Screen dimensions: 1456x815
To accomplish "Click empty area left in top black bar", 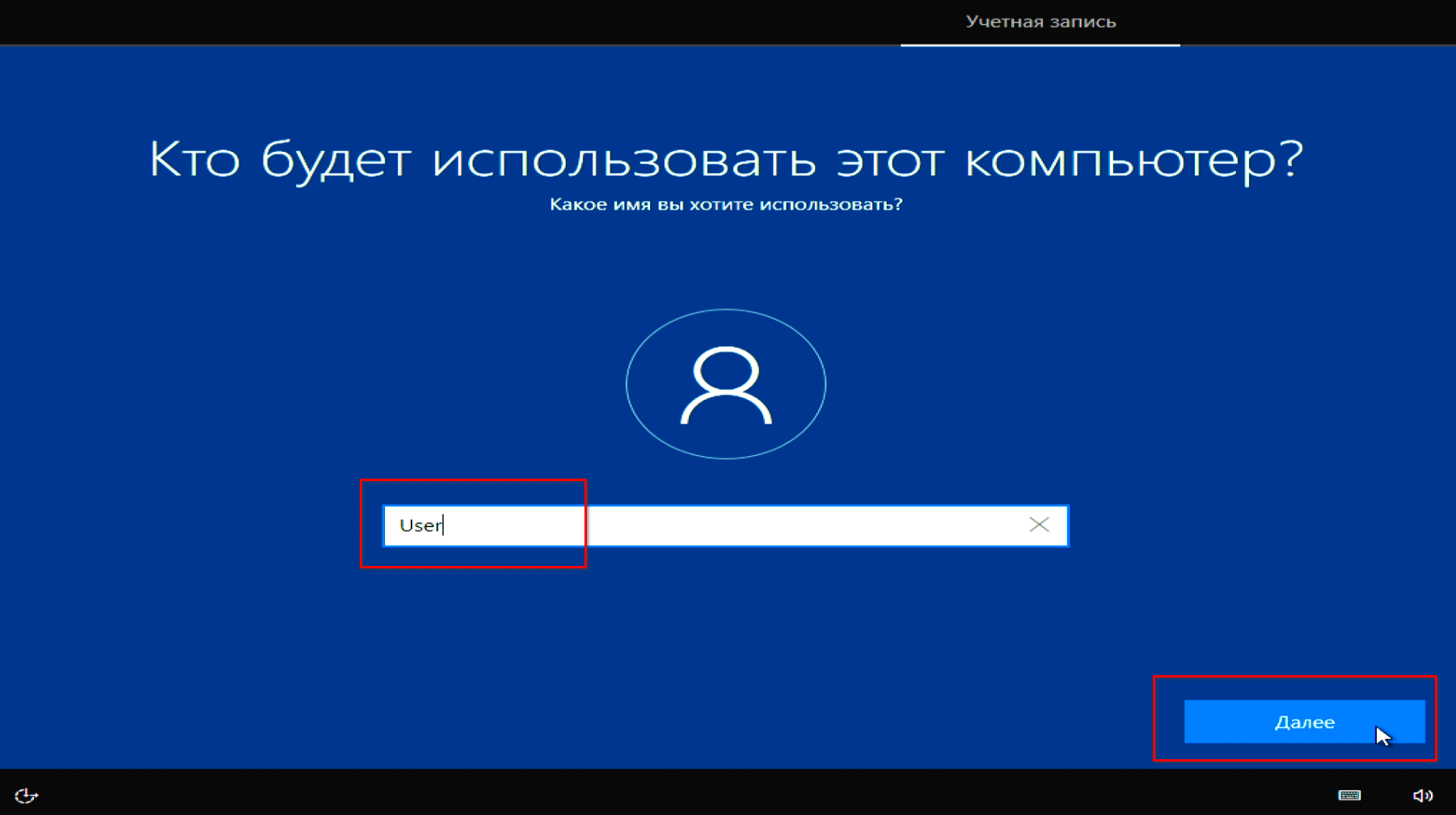I will [323, 22].
